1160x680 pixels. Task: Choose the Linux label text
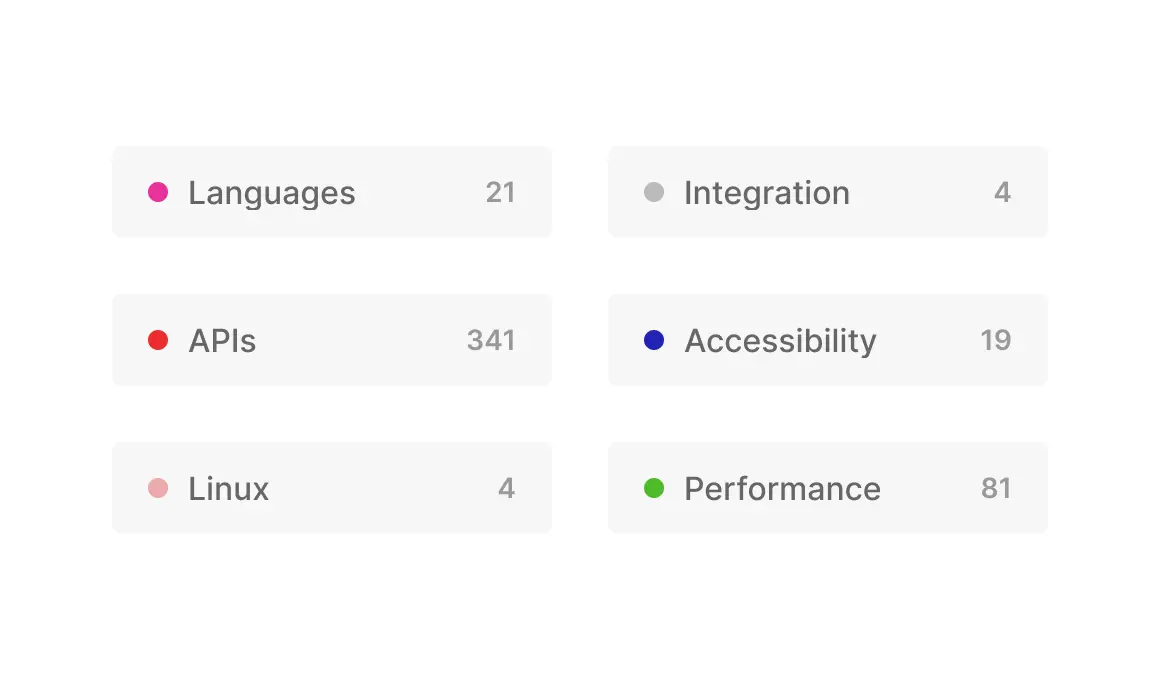tap(229, 489)
